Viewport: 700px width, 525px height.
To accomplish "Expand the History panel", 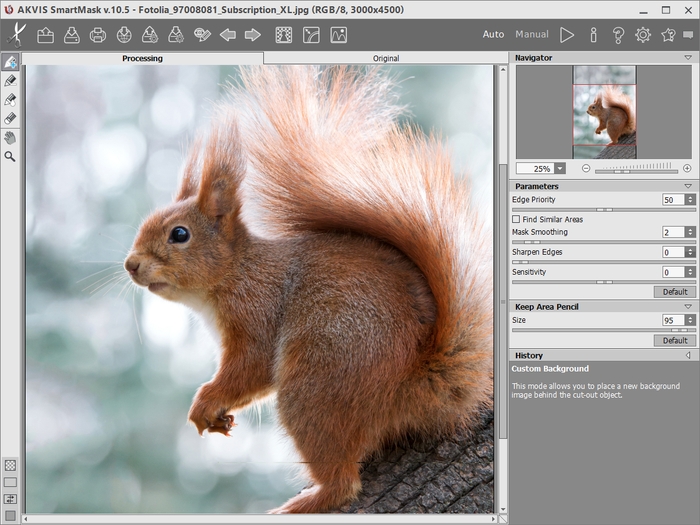I will point(688,355).
